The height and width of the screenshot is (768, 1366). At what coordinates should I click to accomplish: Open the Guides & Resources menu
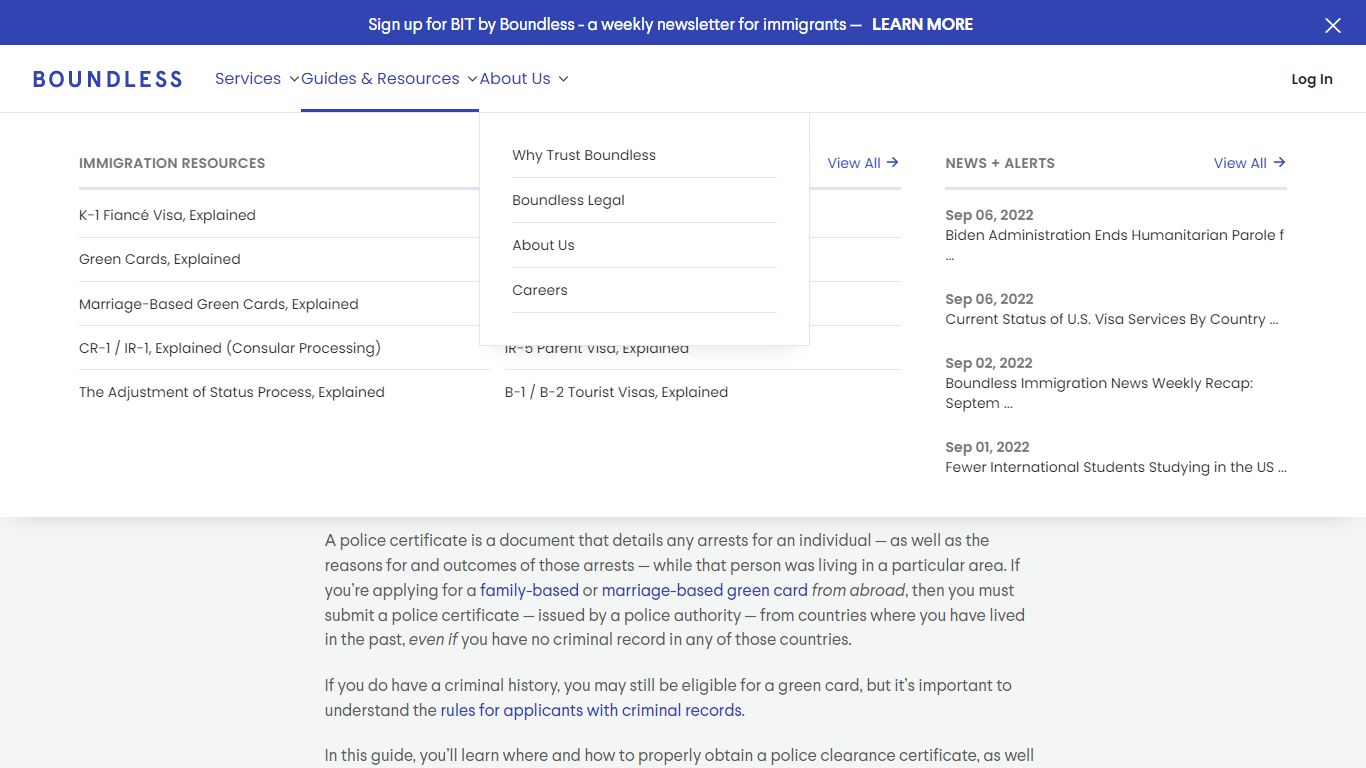point(380,79)
